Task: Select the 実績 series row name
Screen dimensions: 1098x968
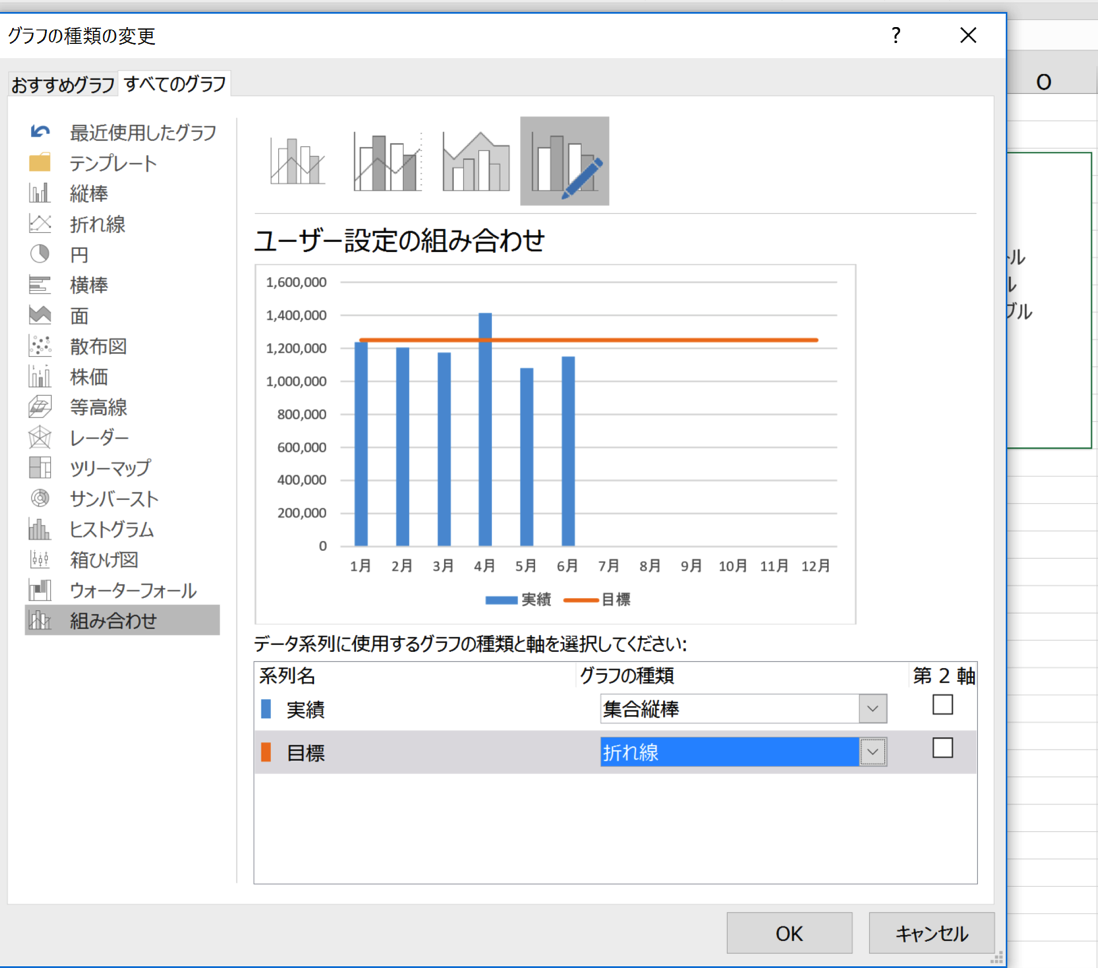Action: click(x=305, y=710)
